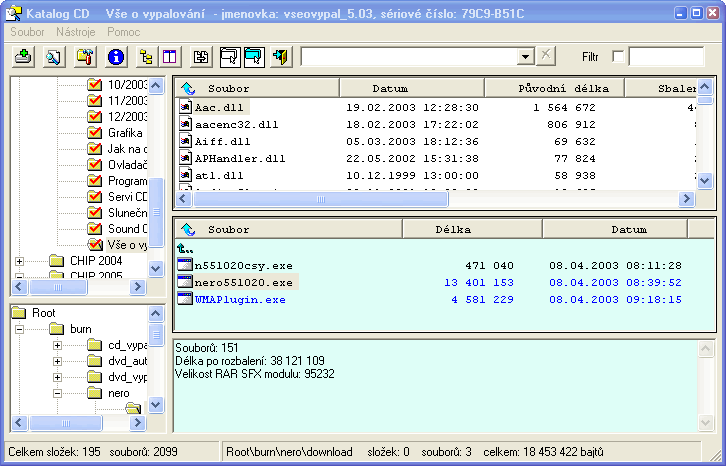Open the blue info icon
This screenshot has height=466, width=726.
tap(116, 57)
